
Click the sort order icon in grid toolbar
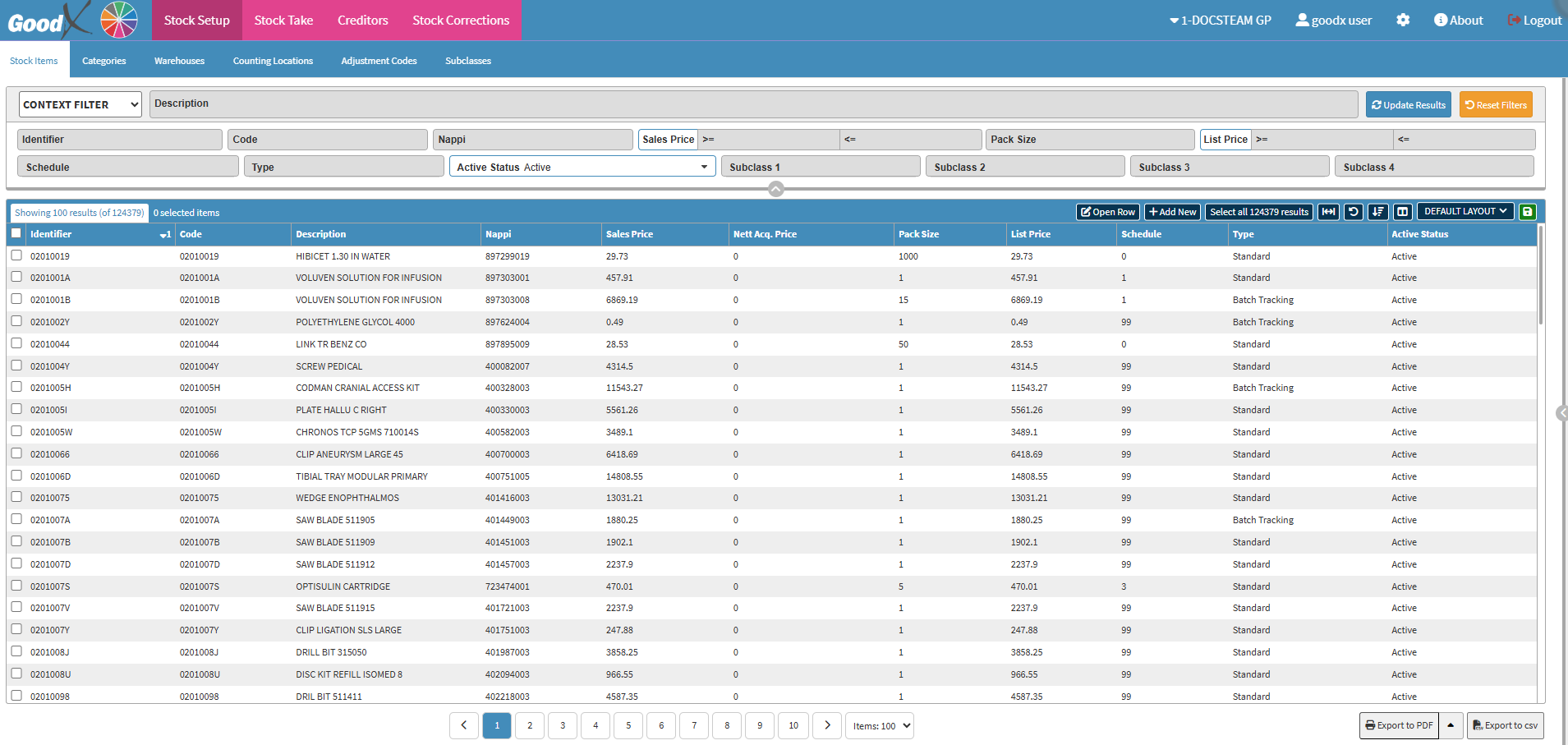[1377, 212]
